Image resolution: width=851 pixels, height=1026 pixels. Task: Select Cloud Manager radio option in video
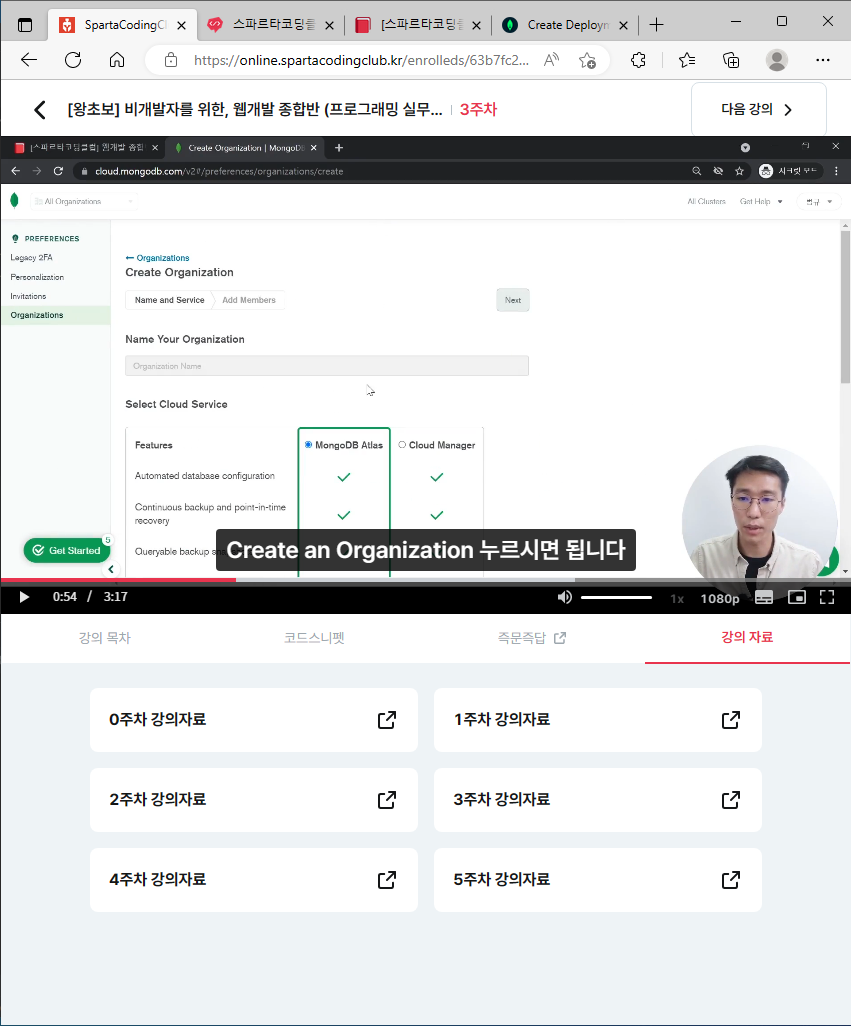pos(402,445)
